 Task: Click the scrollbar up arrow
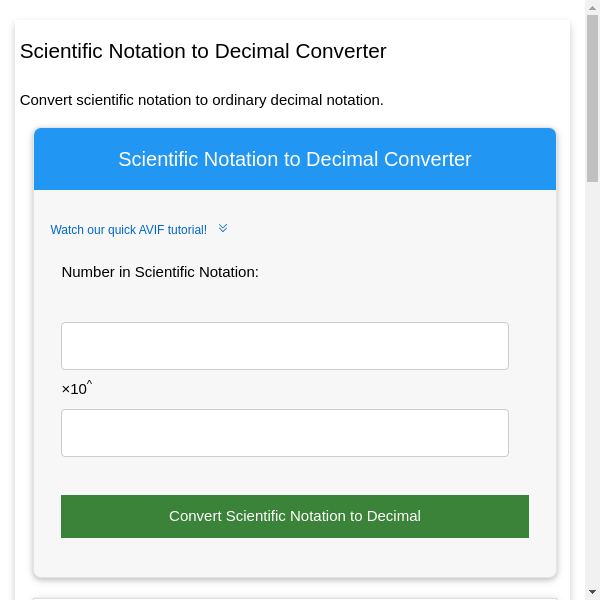click(592, 8)
